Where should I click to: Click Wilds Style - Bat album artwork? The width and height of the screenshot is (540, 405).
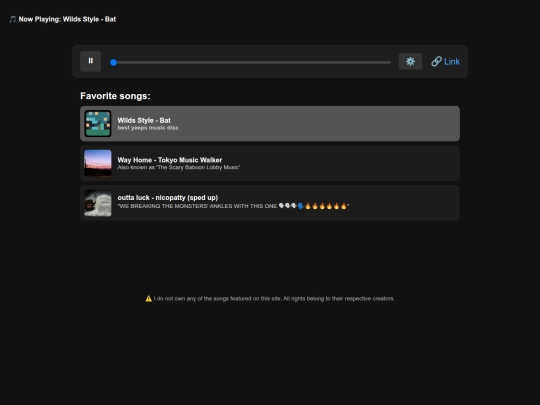(98, 124)
